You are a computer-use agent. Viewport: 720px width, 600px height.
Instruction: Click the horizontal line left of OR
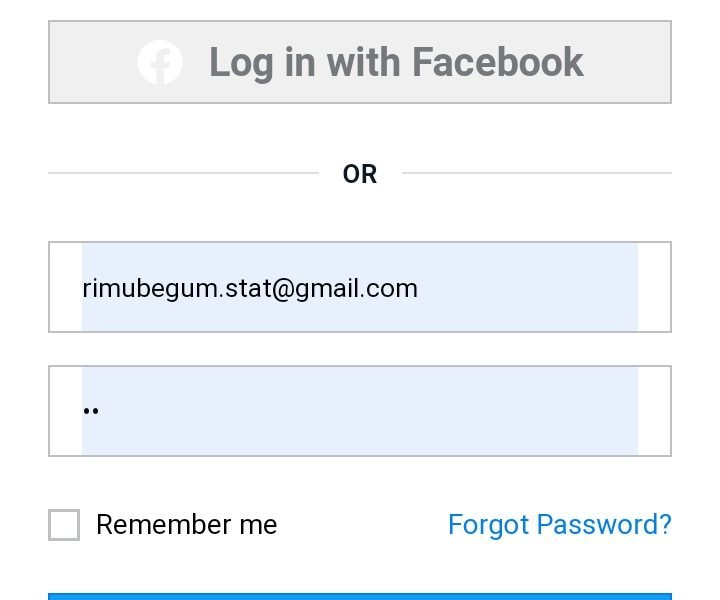[x=183, y=173]
